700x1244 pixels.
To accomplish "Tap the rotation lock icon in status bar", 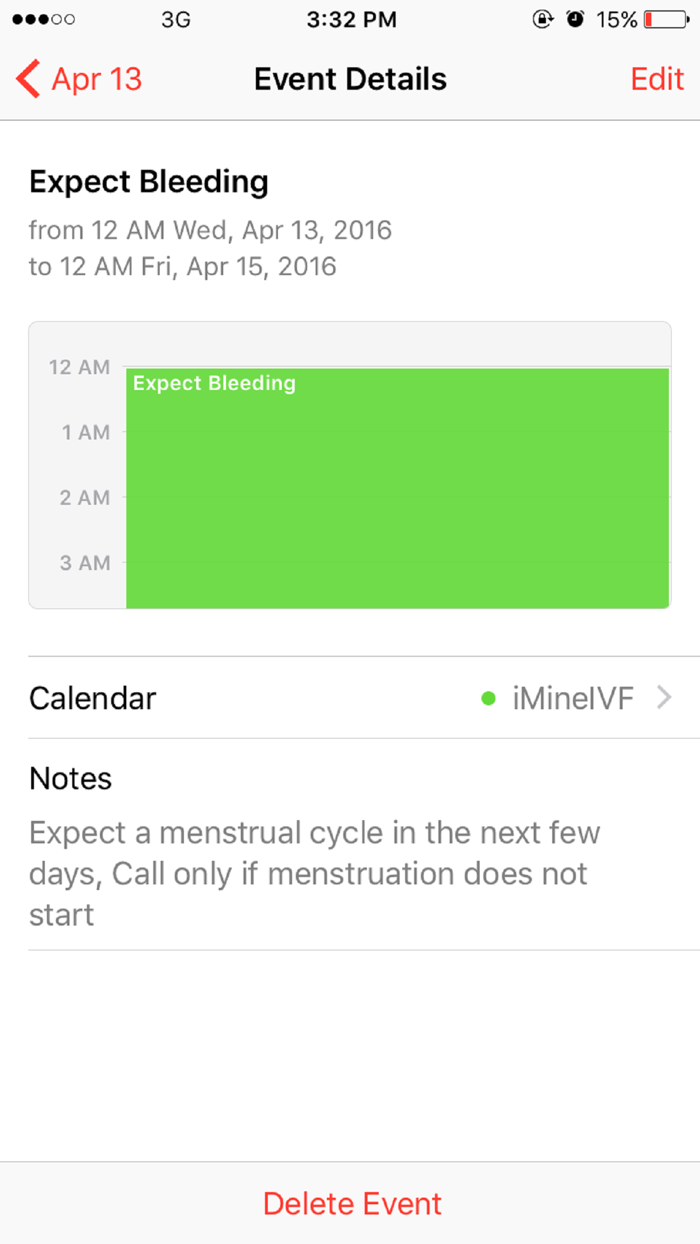I will [541, 18].
